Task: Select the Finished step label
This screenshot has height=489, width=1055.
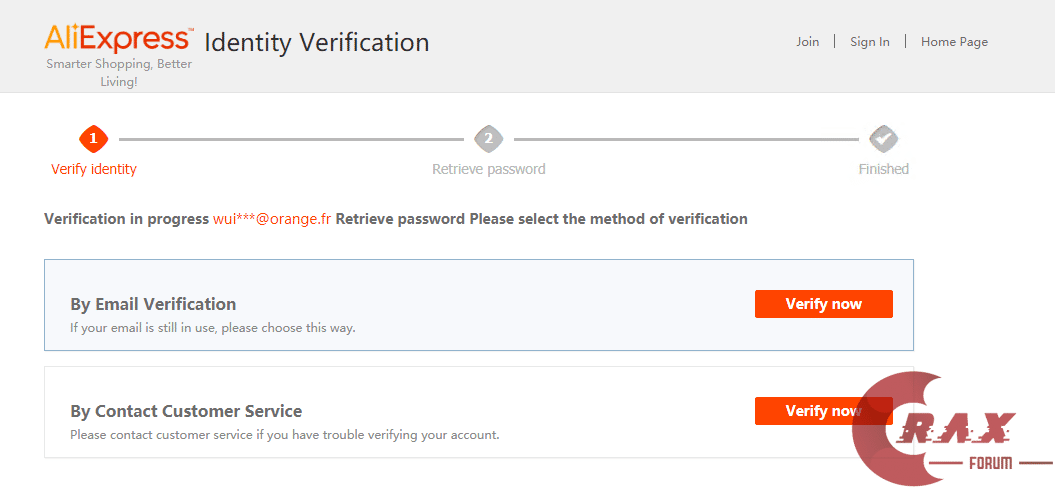Action: point(883,169)
